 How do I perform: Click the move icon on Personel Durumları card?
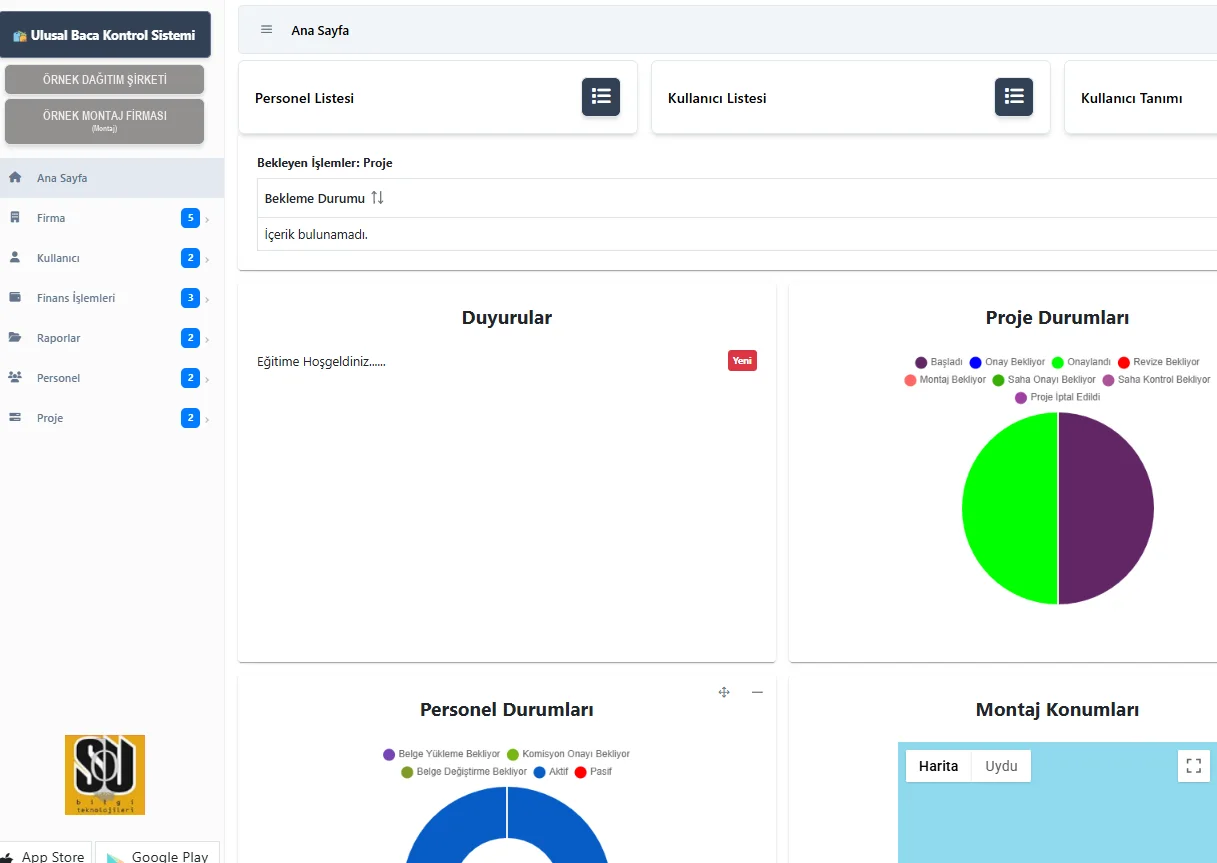[724, 692]
